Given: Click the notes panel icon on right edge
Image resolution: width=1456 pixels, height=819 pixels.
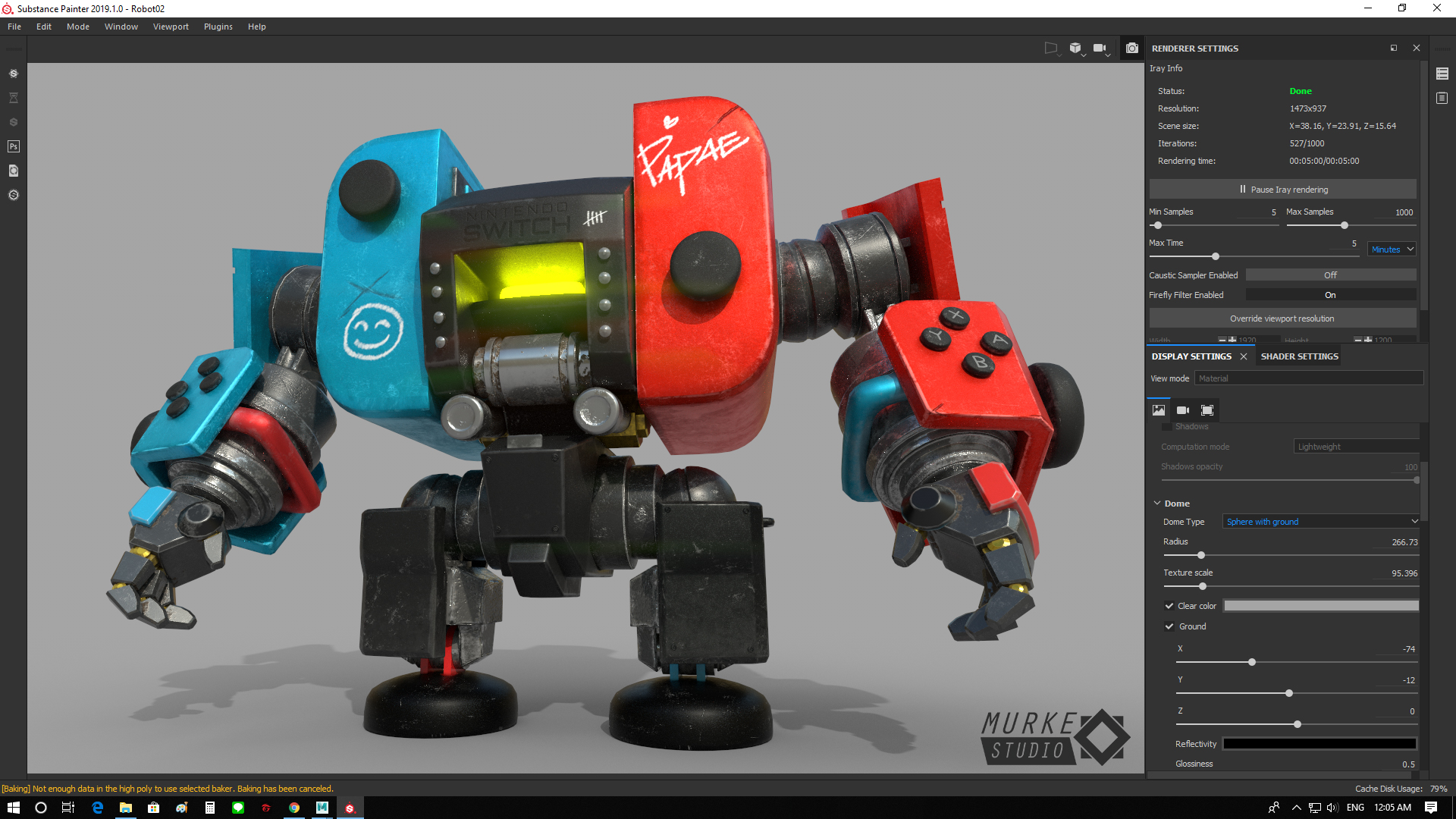Looking at the screenshot, I should 1442,99.
